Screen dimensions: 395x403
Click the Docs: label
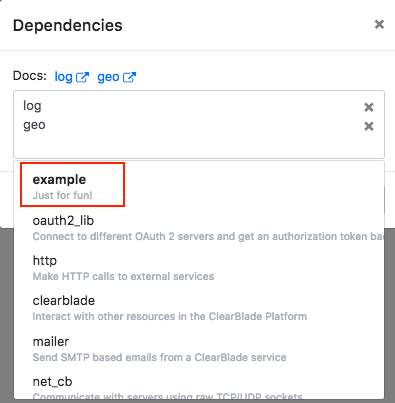tap(30, 76)
